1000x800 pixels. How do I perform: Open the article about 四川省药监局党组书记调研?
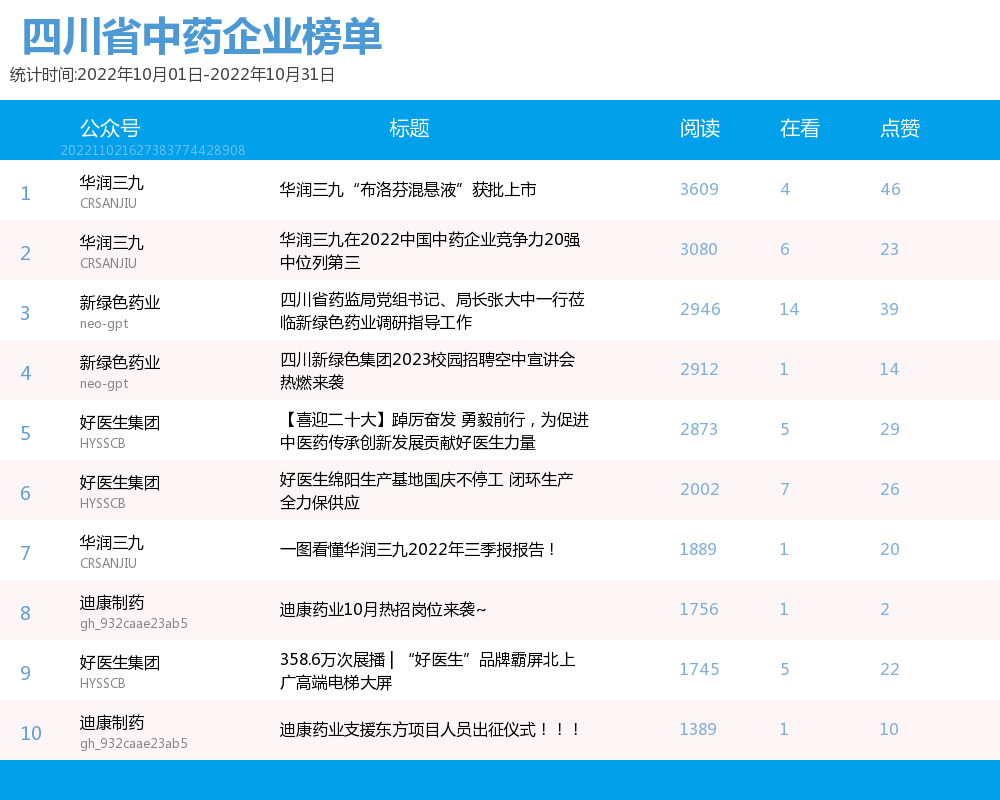432,311
